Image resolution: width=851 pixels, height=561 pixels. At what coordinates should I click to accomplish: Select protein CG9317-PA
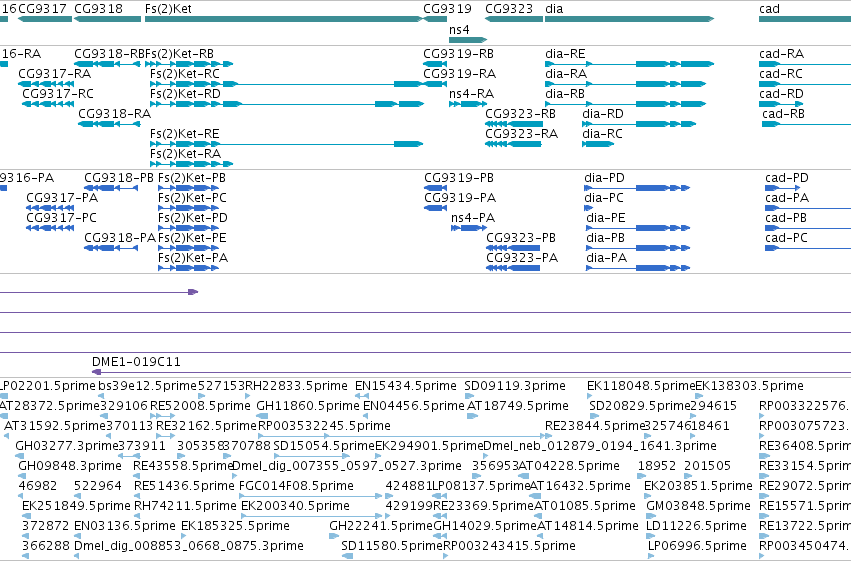pos(62,198)
